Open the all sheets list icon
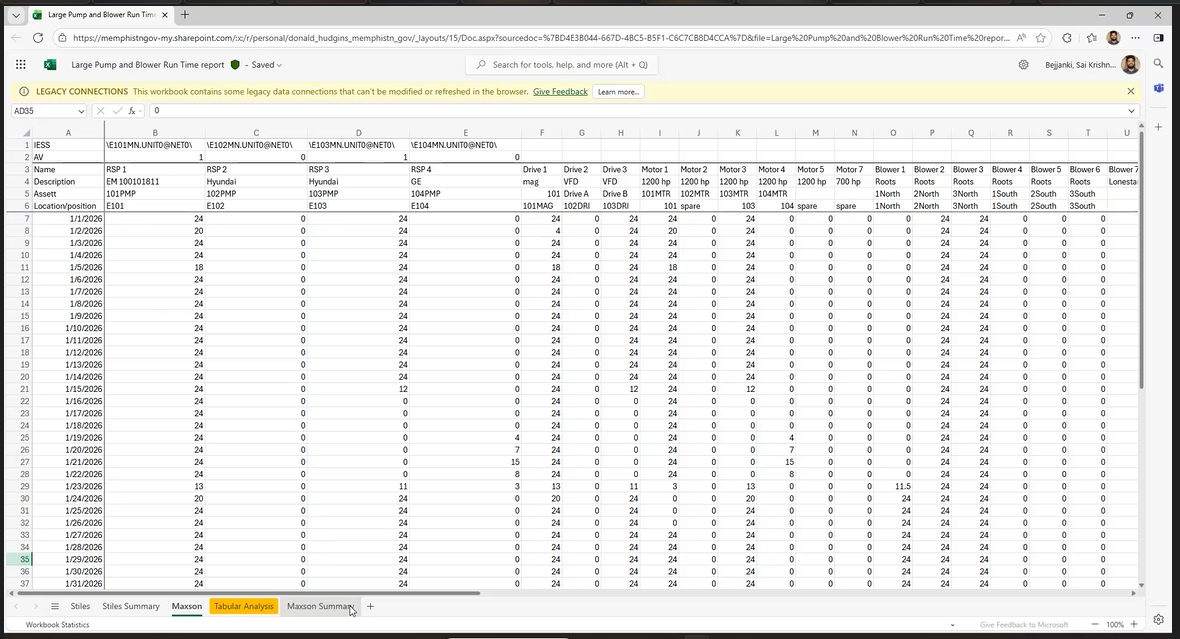This screenshot has height=639, width=1180. click(55, 606)
